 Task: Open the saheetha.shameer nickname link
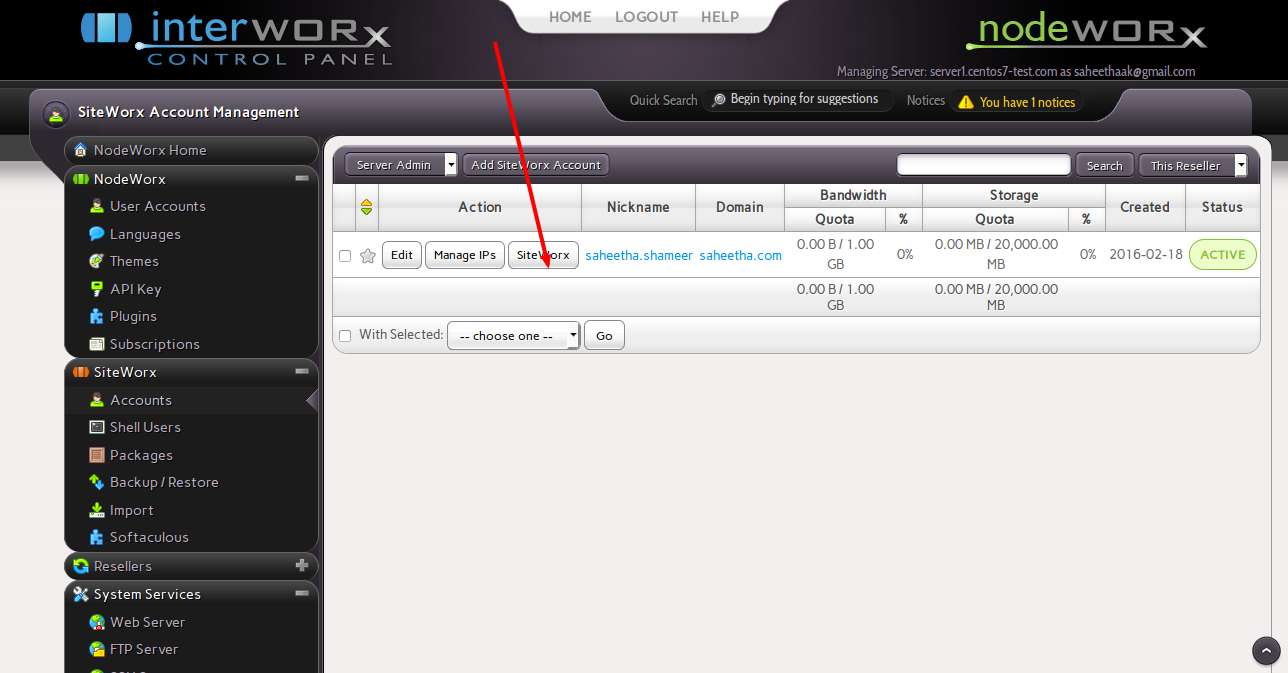click(639, 255)
